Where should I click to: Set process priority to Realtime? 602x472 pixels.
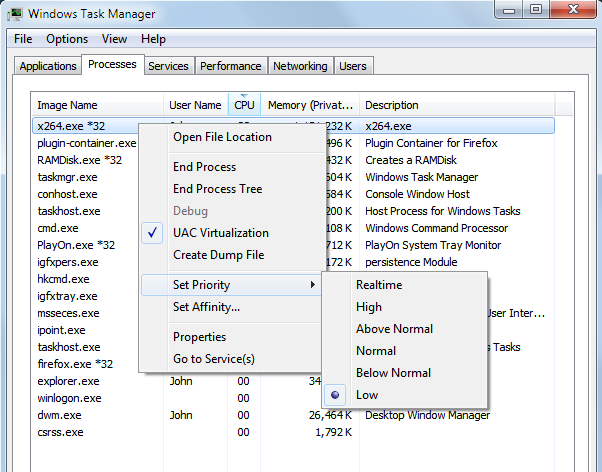(x=379, y=285)
